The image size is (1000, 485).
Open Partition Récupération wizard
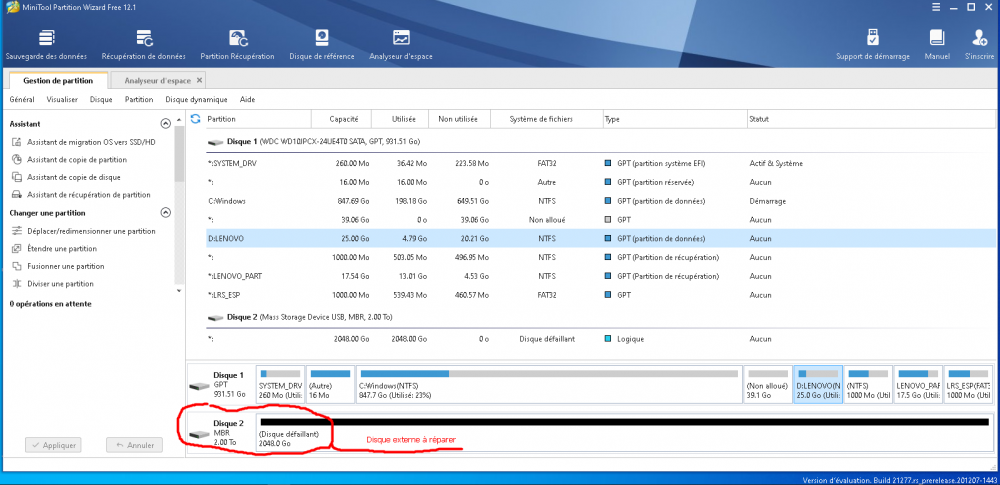pyautogui.click(x=237, y=44)
